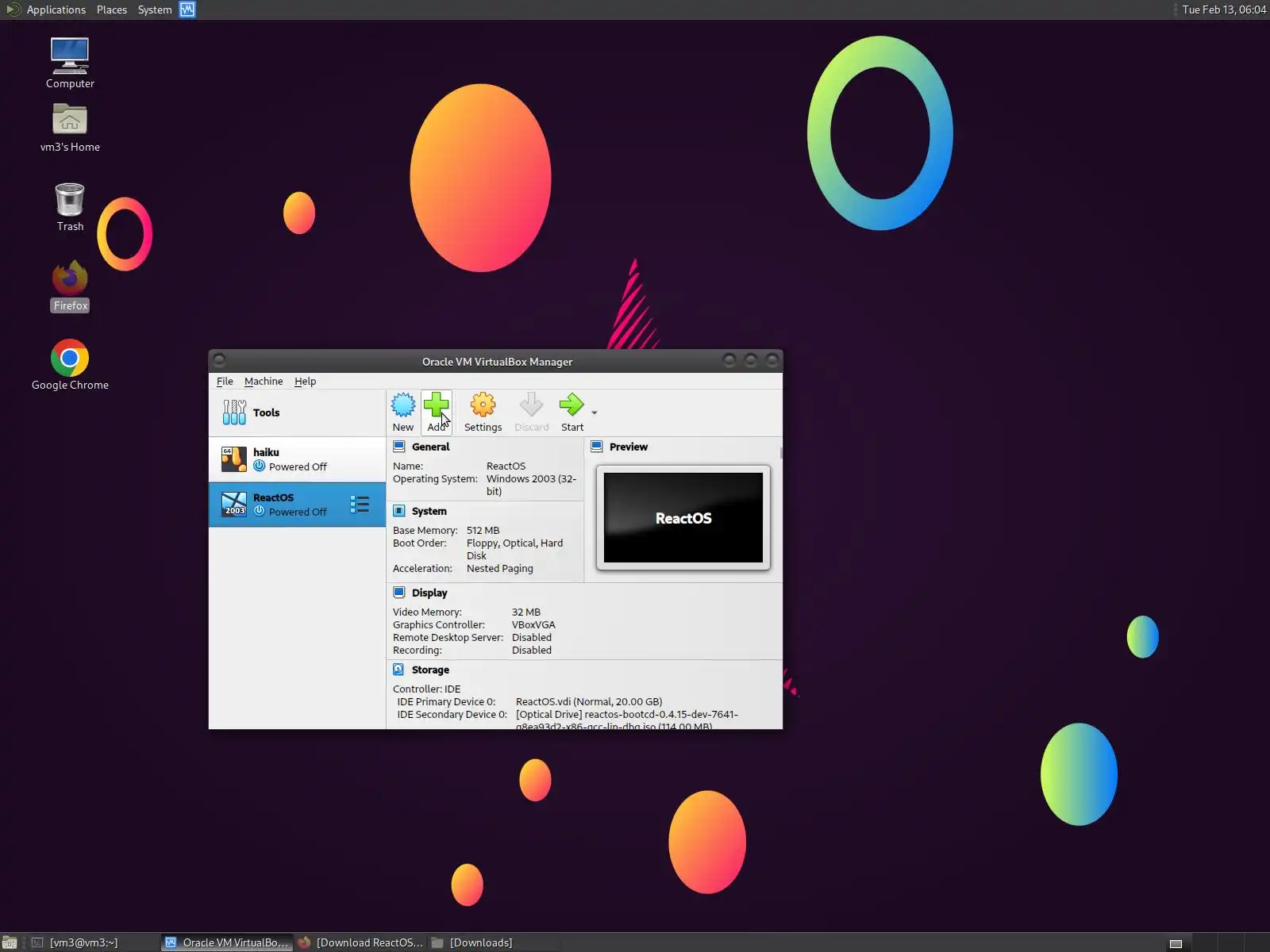1270x952 pixels.
Task: Close the VirtualBox Manager window
Action: point(772,360)
